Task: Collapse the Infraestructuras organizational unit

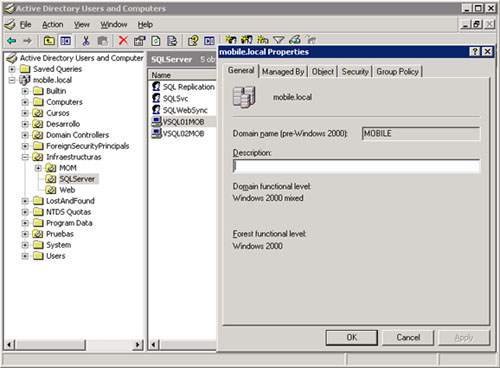Action: coord(25,157)
